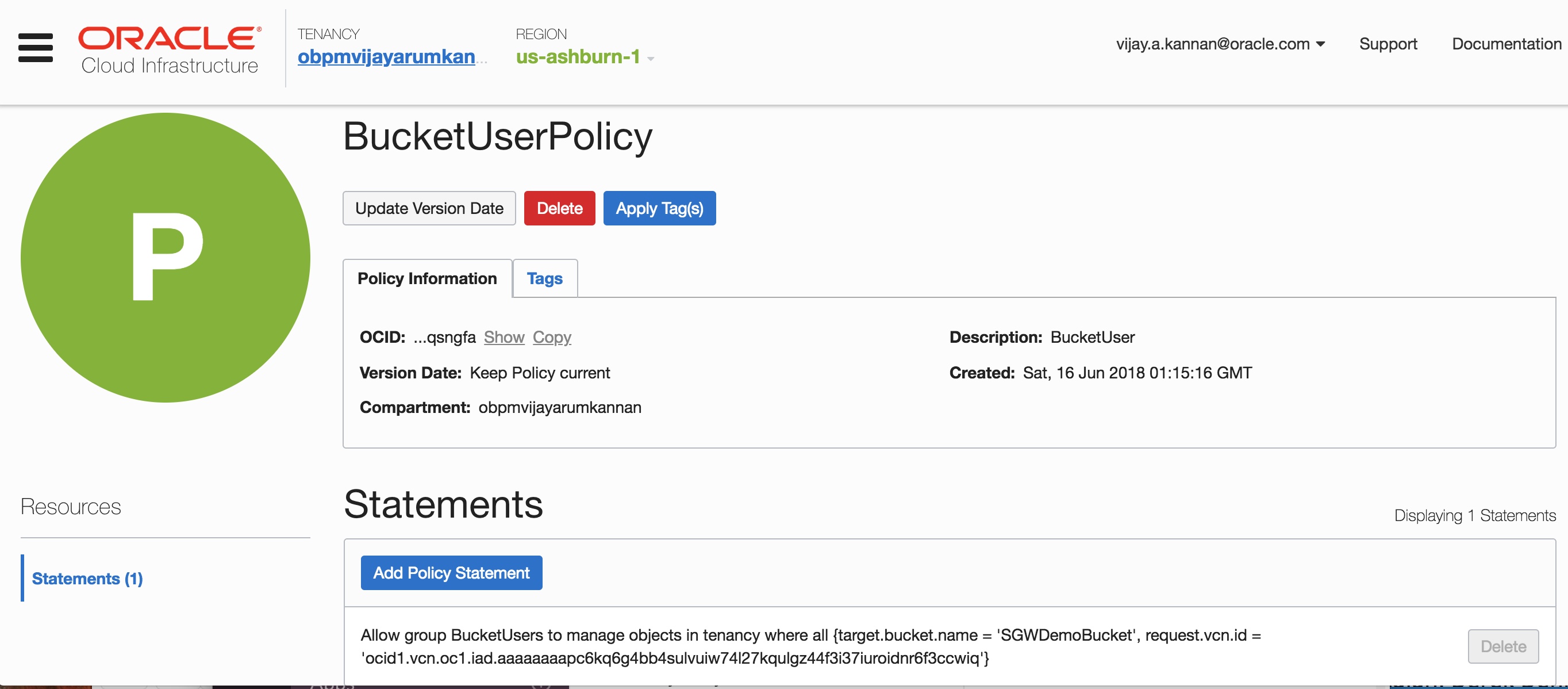The width and height of the screenshot is (1568, 689).
Task: Open the hamburger navigation menu
Action: click(35, 48)
